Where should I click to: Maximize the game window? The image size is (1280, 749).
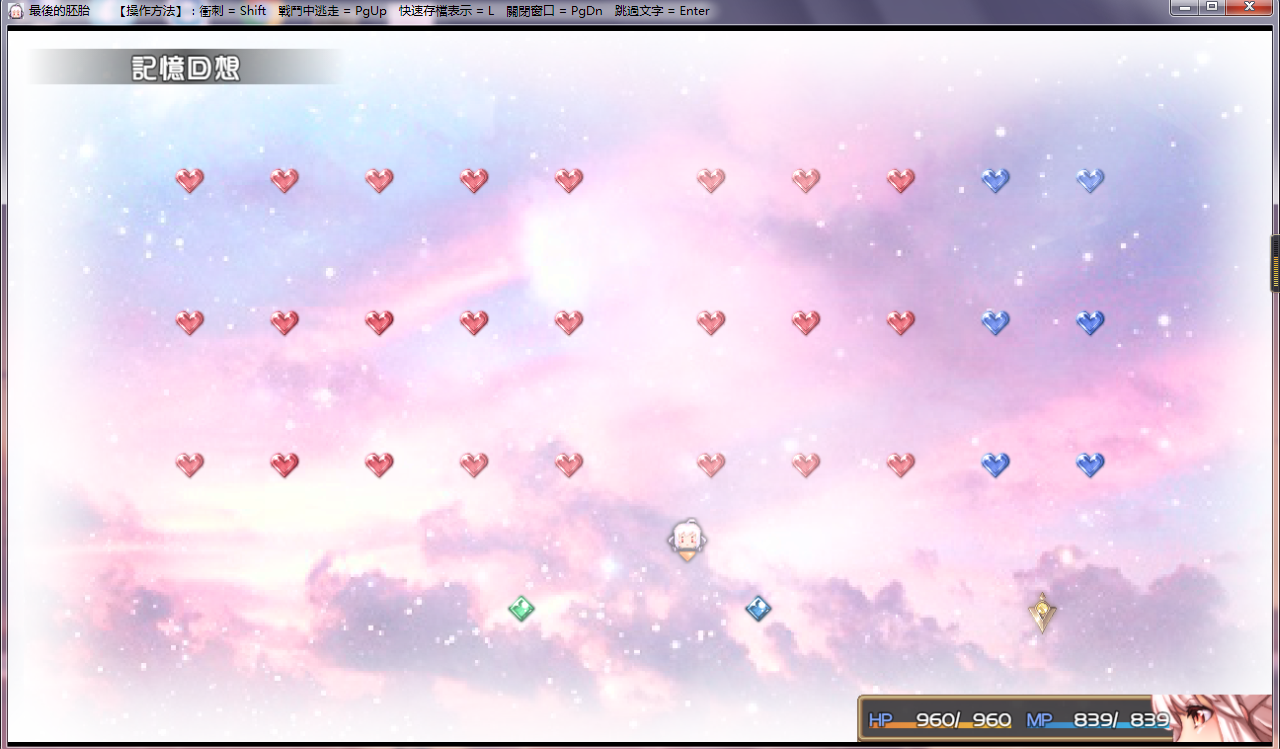[x=1212, y=7]
